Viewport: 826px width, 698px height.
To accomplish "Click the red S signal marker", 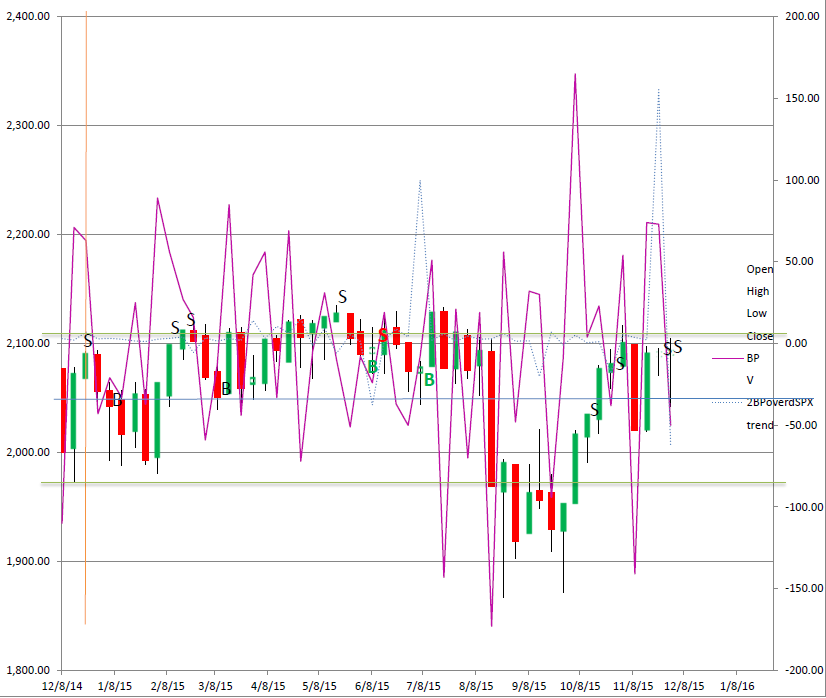I will [x=382, y=335].
